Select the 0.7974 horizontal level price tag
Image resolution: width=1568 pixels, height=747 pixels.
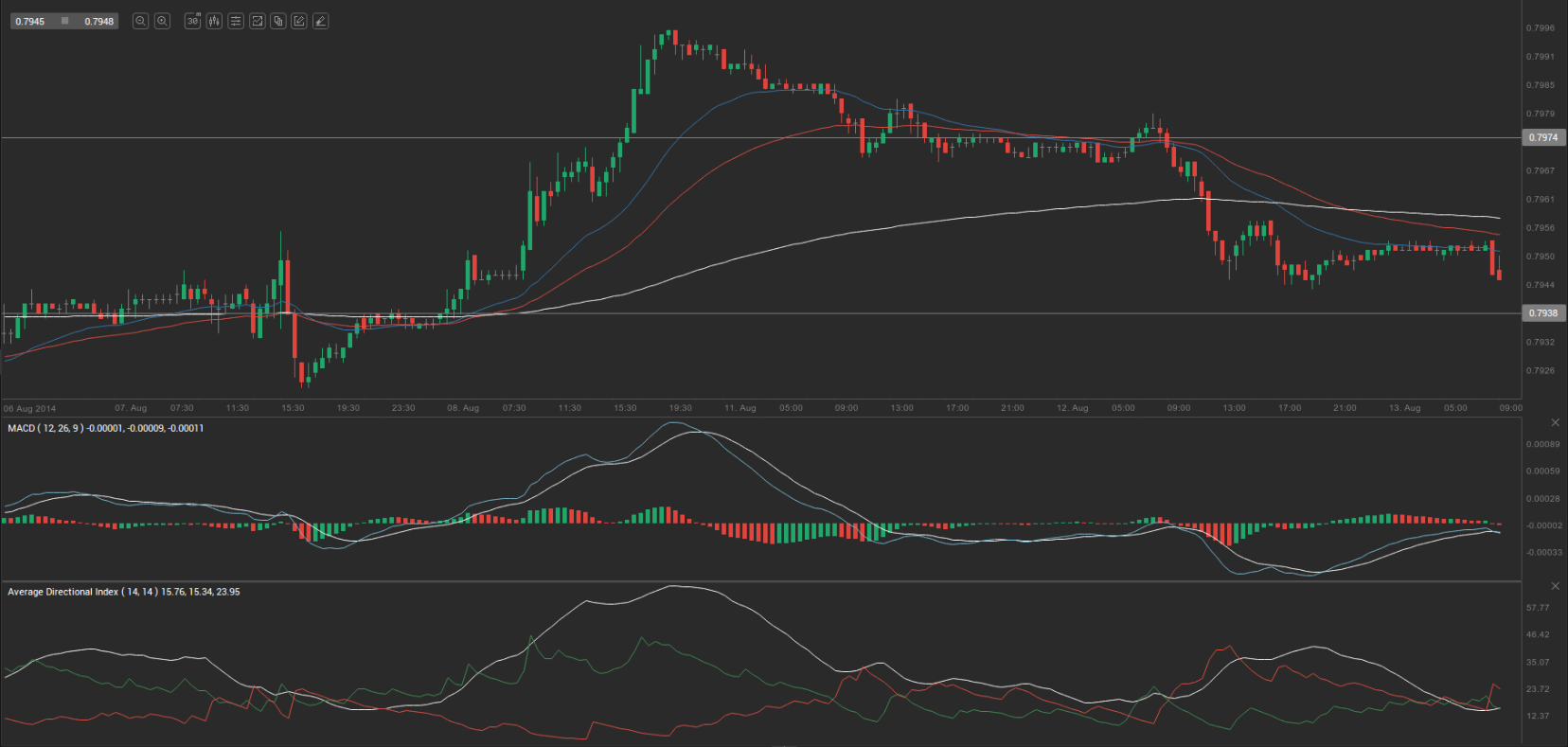click(x=1543, y=137)
